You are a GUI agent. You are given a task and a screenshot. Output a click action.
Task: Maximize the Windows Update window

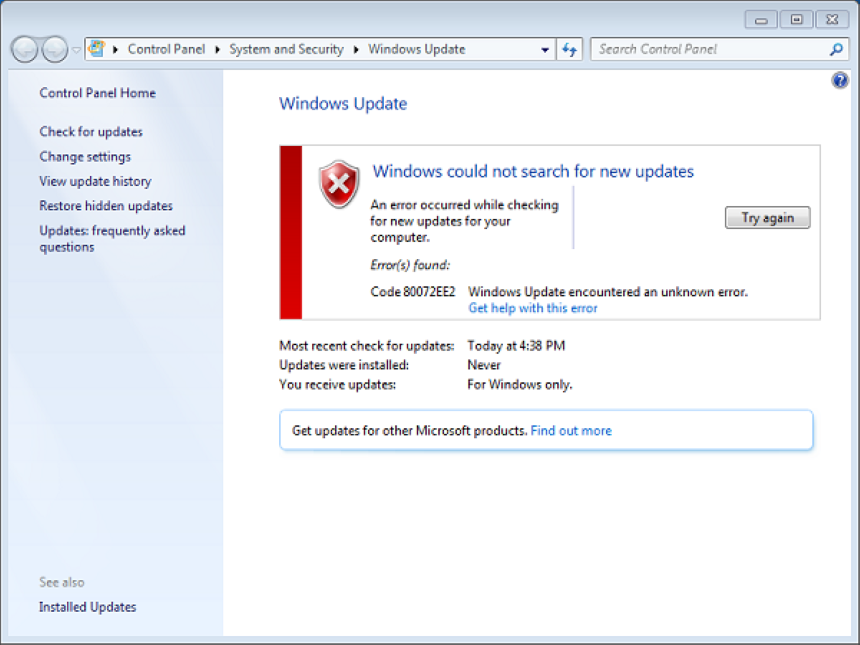[796, 20]
